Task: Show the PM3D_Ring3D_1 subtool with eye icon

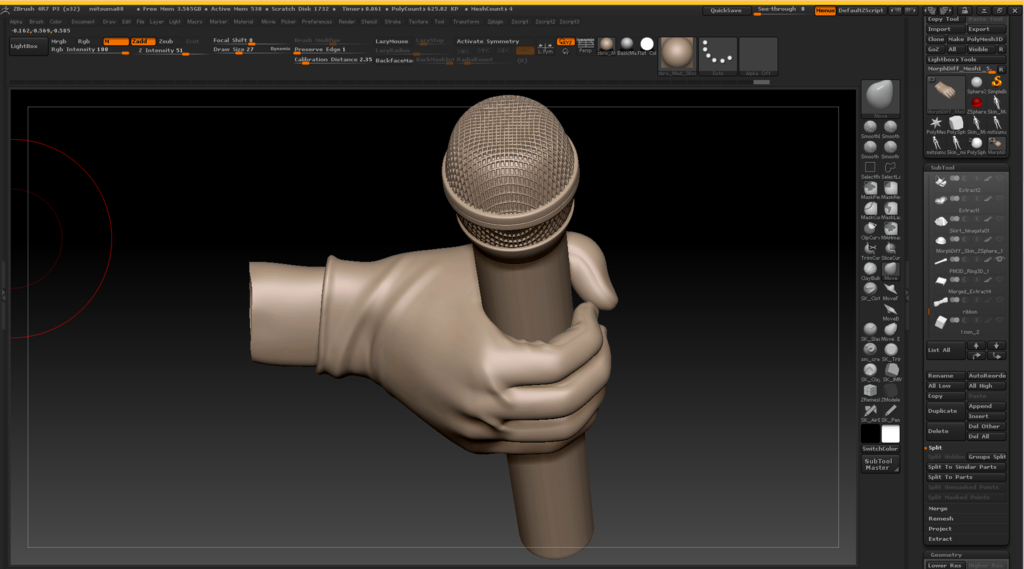Action: tap(999, 260)
